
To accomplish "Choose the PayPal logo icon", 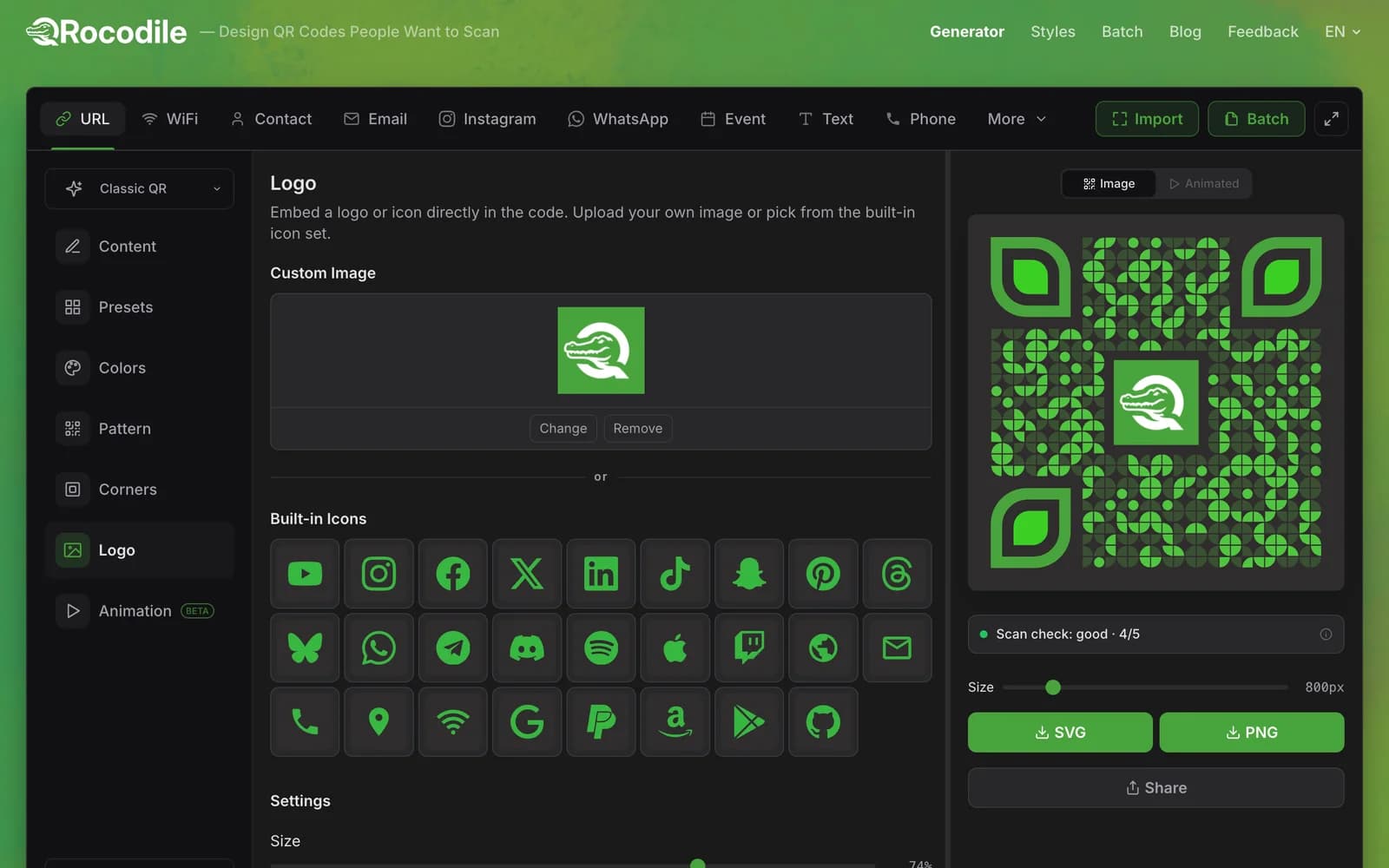I will click(601, 721).
